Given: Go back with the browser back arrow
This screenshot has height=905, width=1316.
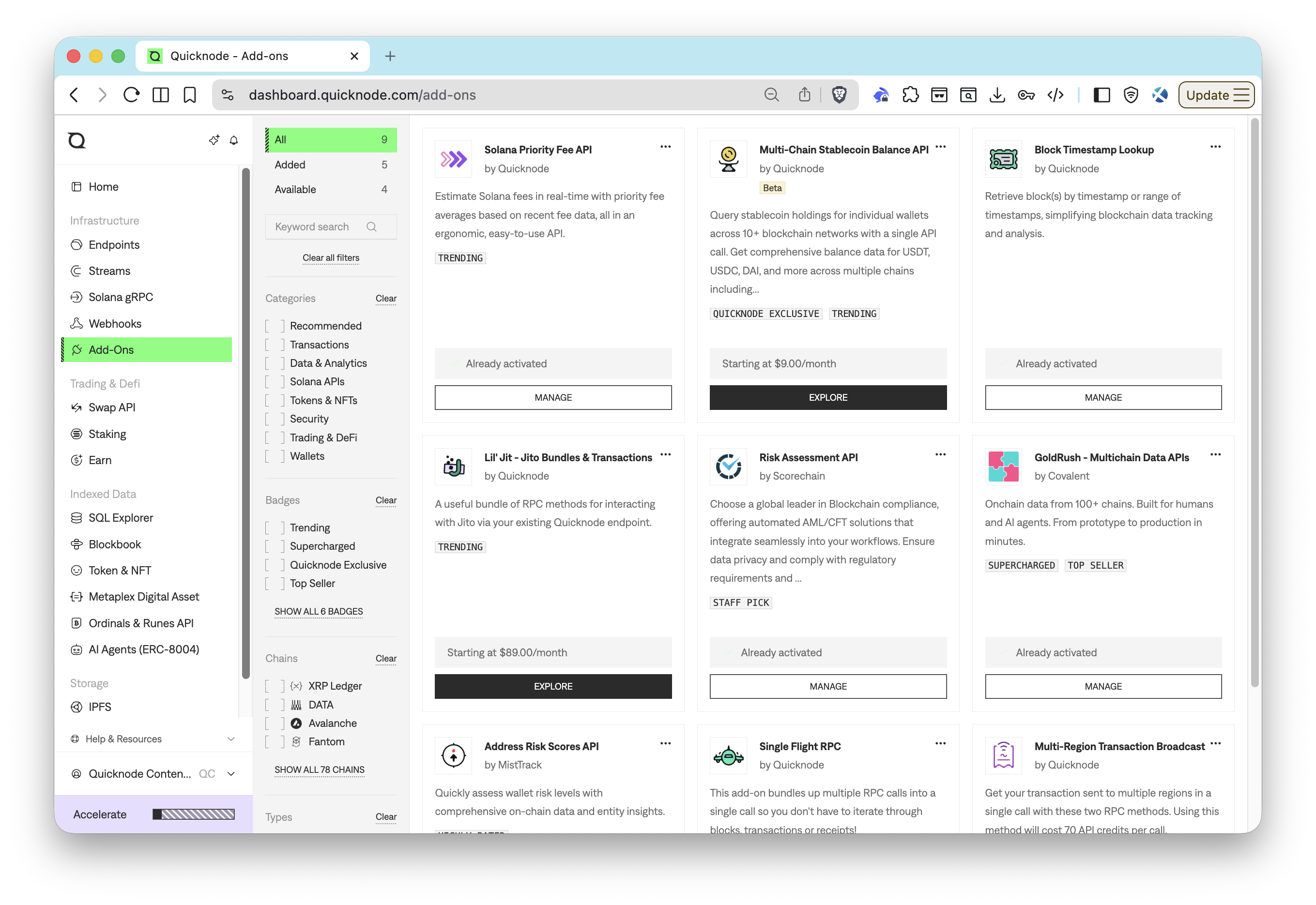Looking at the screenshot, I should point(74,95).
